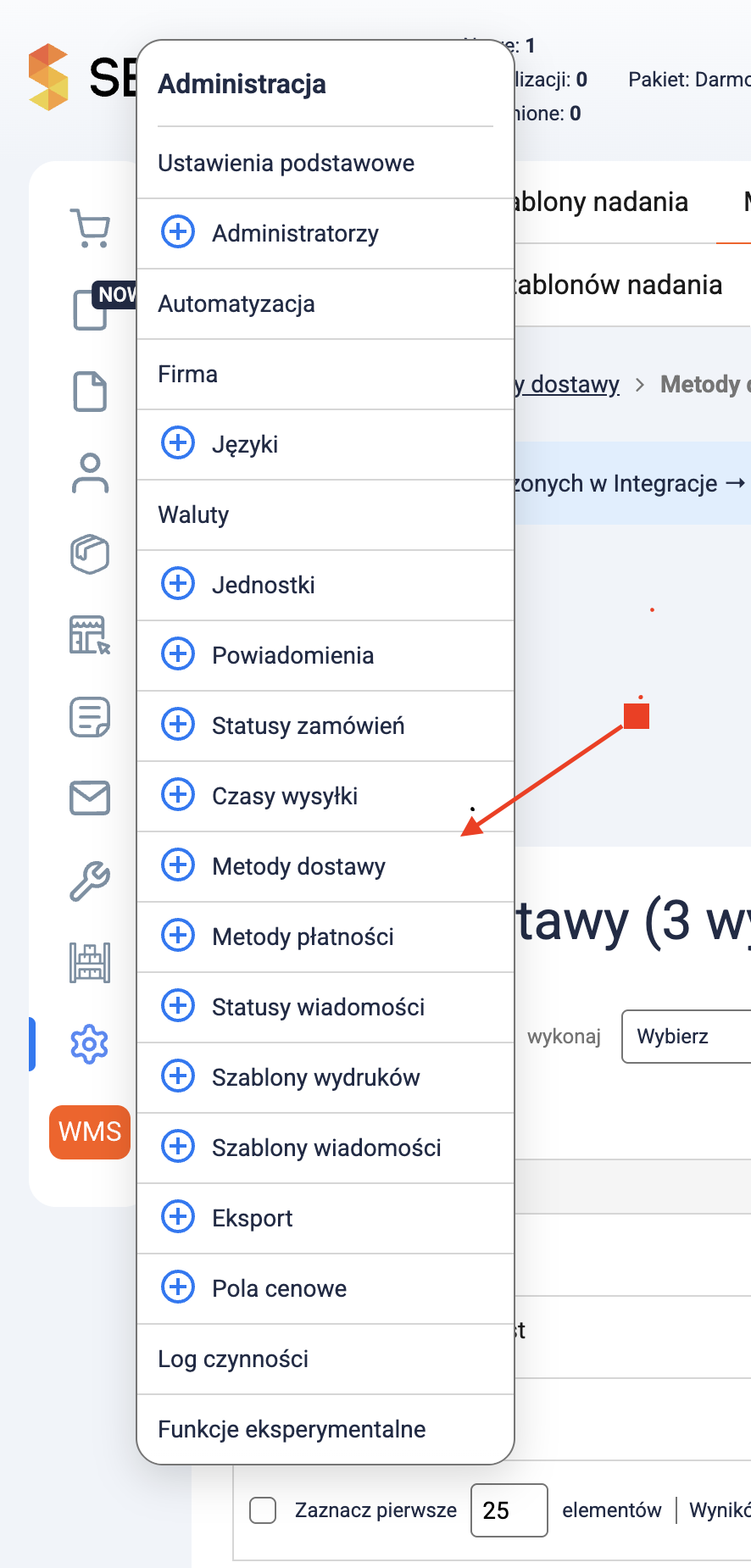The width and height of the screenshot is (751, 1568).
Task: Expand the Statusy wiadomości plus icon
Action: click(x=178, y=1005)
